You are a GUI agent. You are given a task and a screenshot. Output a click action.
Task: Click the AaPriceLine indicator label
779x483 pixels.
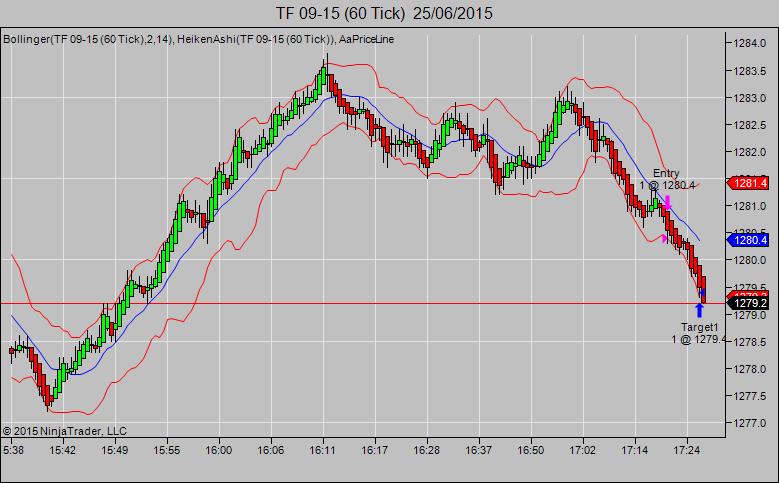[x=367, y=39]
